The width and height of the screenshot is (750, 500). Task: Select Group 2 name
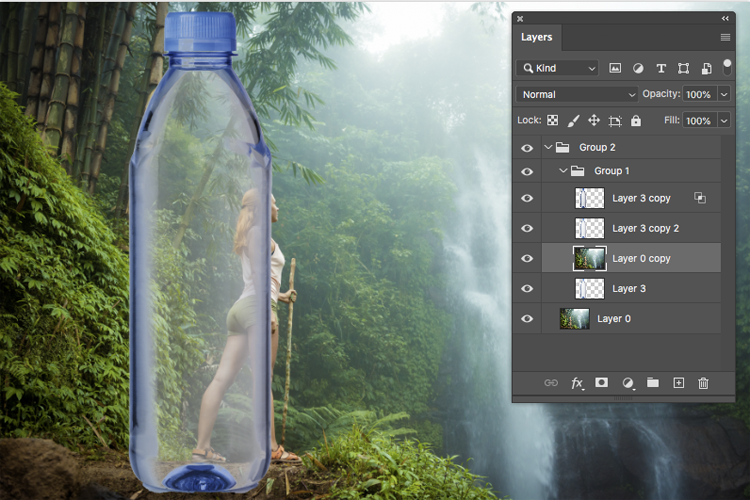point(597,147)
